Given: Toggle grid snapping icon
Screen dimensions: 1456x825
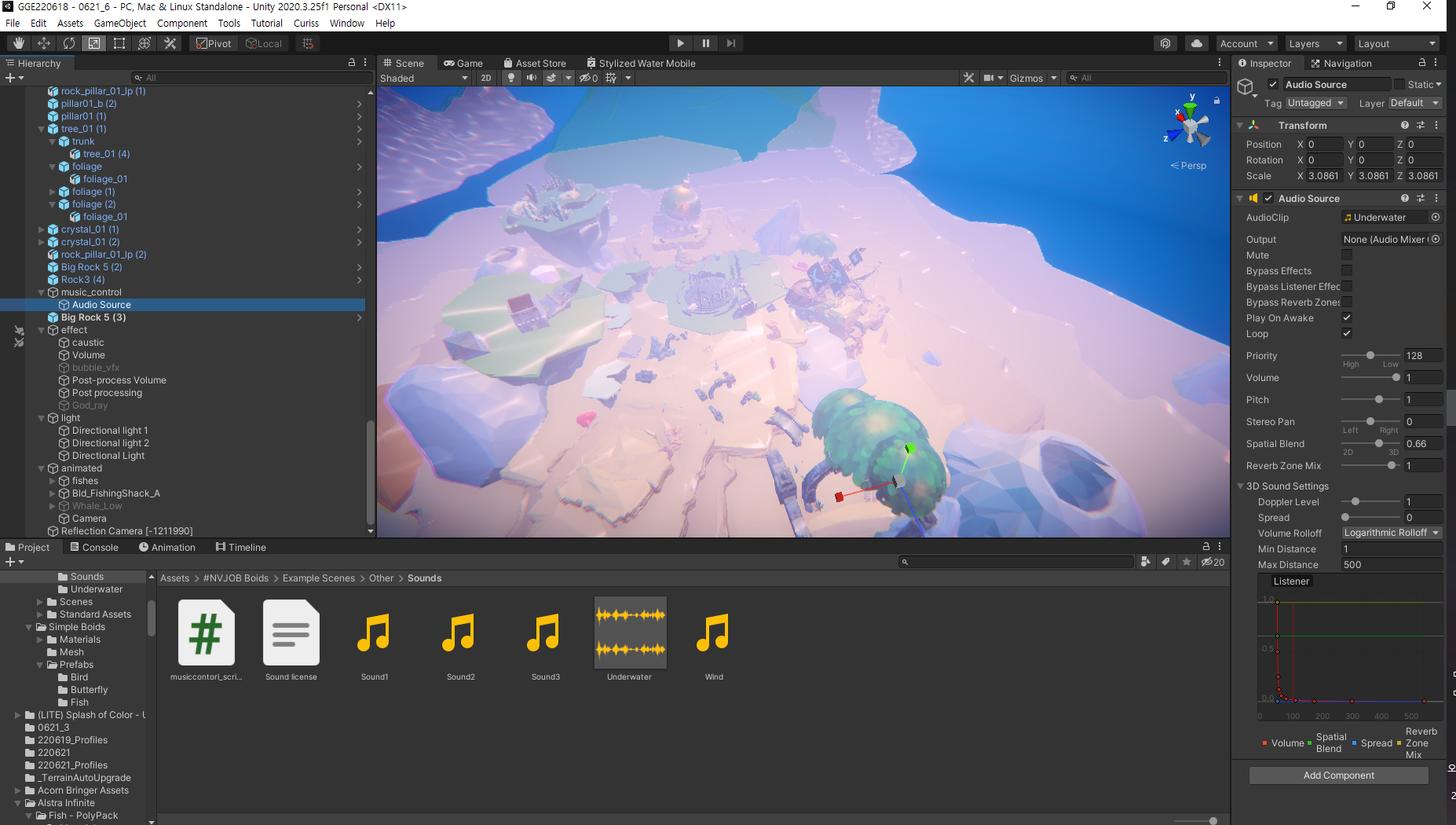Looking at the screenshot, I should pos(308,43).
